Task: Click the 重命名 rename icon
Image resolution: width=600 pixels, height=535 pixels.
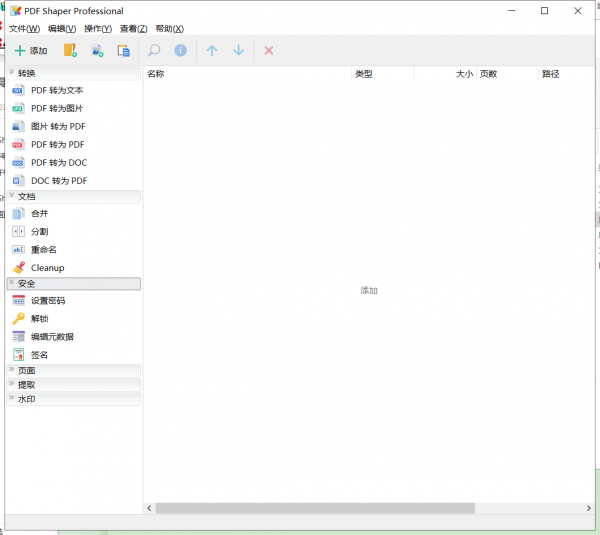Action: coord(18,250)
